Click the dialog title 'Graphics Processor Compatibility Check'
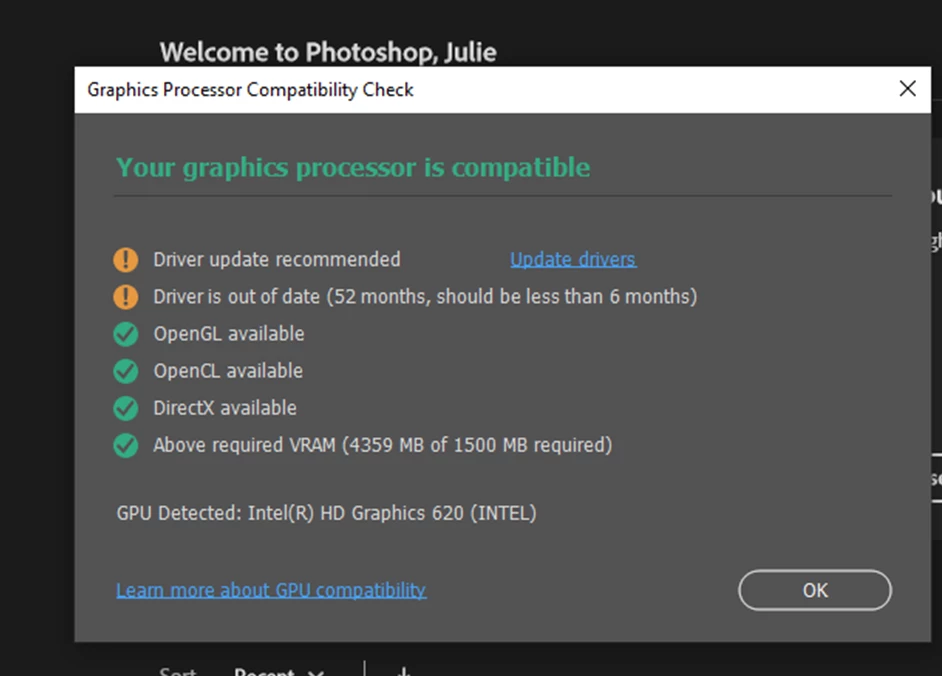Viewport: 942px width, 676px height. tap(251, 90)
